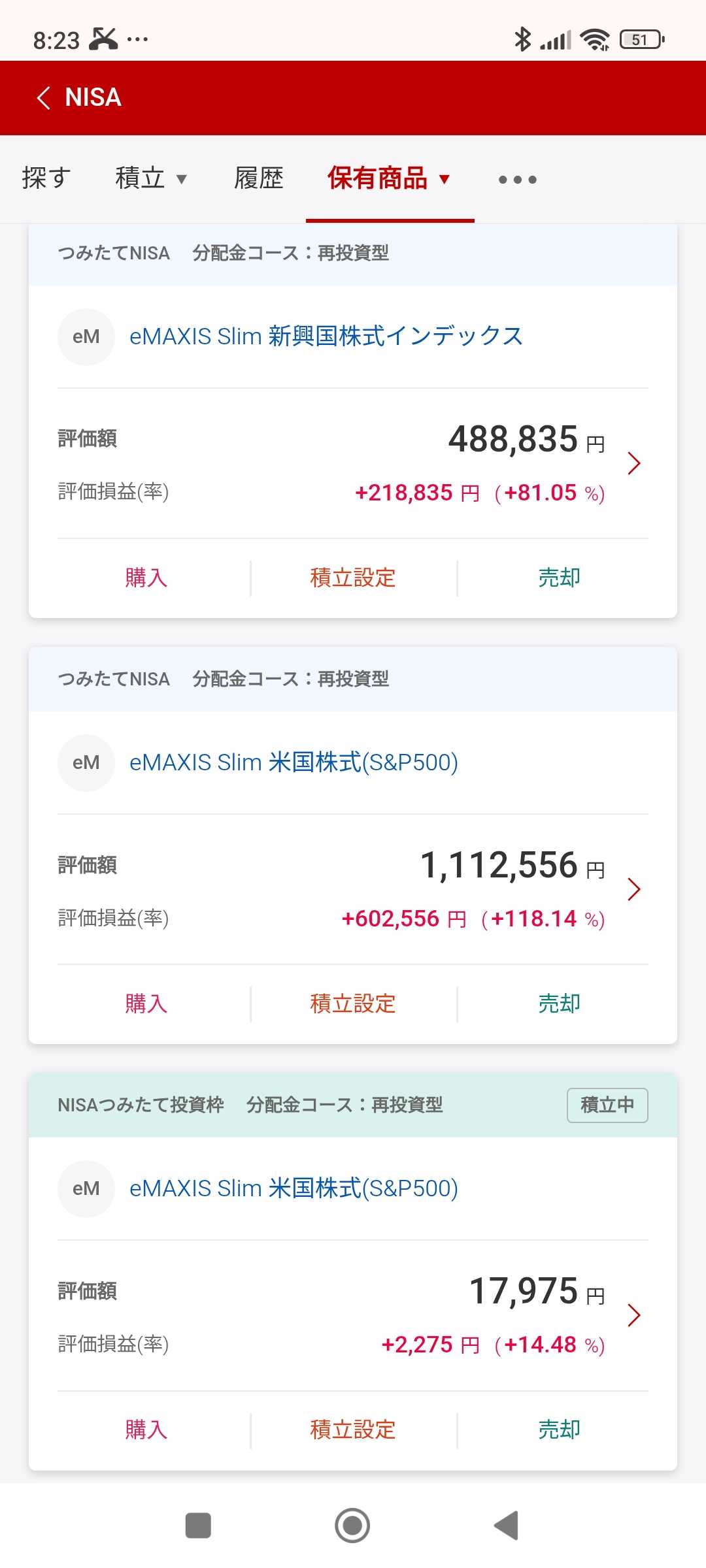706x1568 pixels.
Task: Tap the eM logo of the emerging-markets fund
Action: (86, 336)
